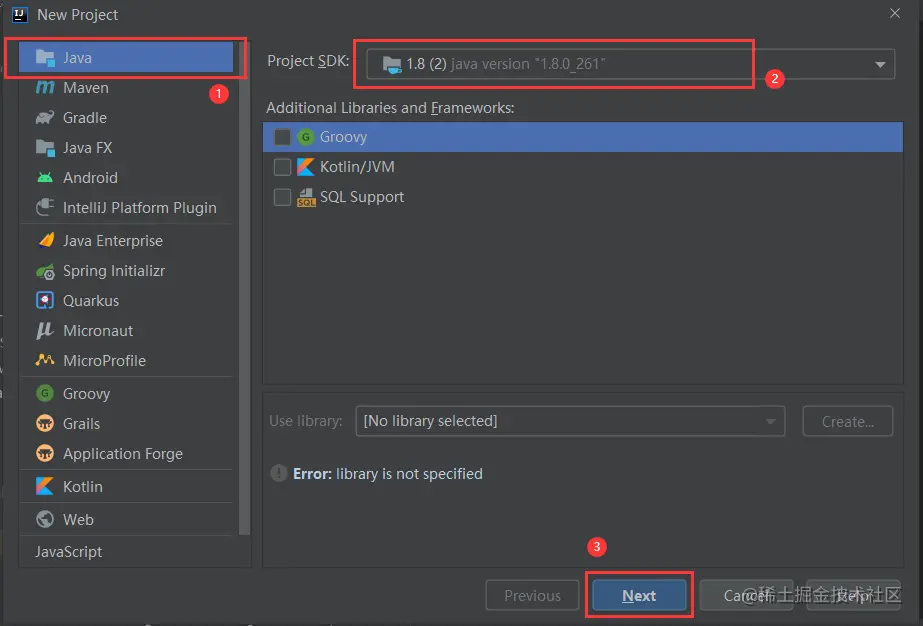Open the Use library dropdown
Screen dimensions: 923x626
[570, 421]
